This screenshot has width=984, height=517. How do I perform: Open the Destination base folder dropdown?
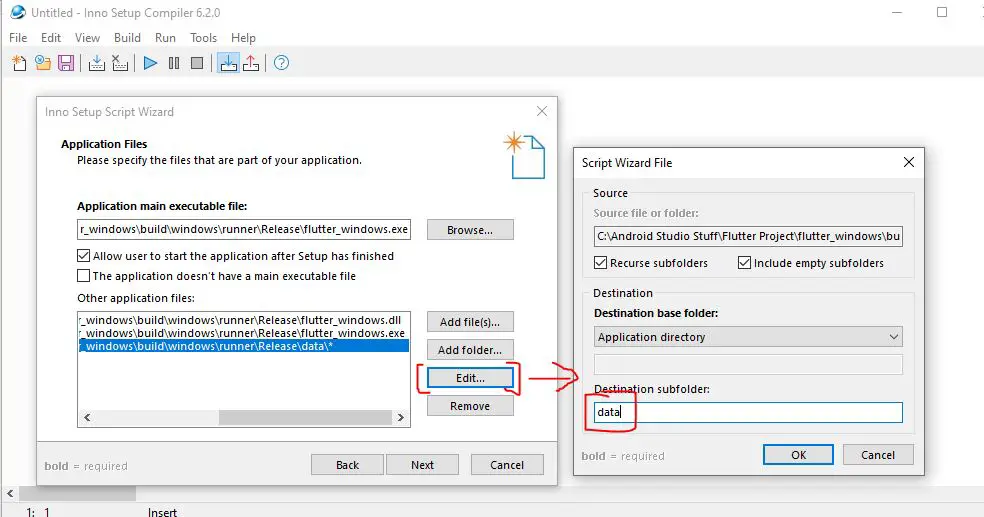click(x=748, y=337)
